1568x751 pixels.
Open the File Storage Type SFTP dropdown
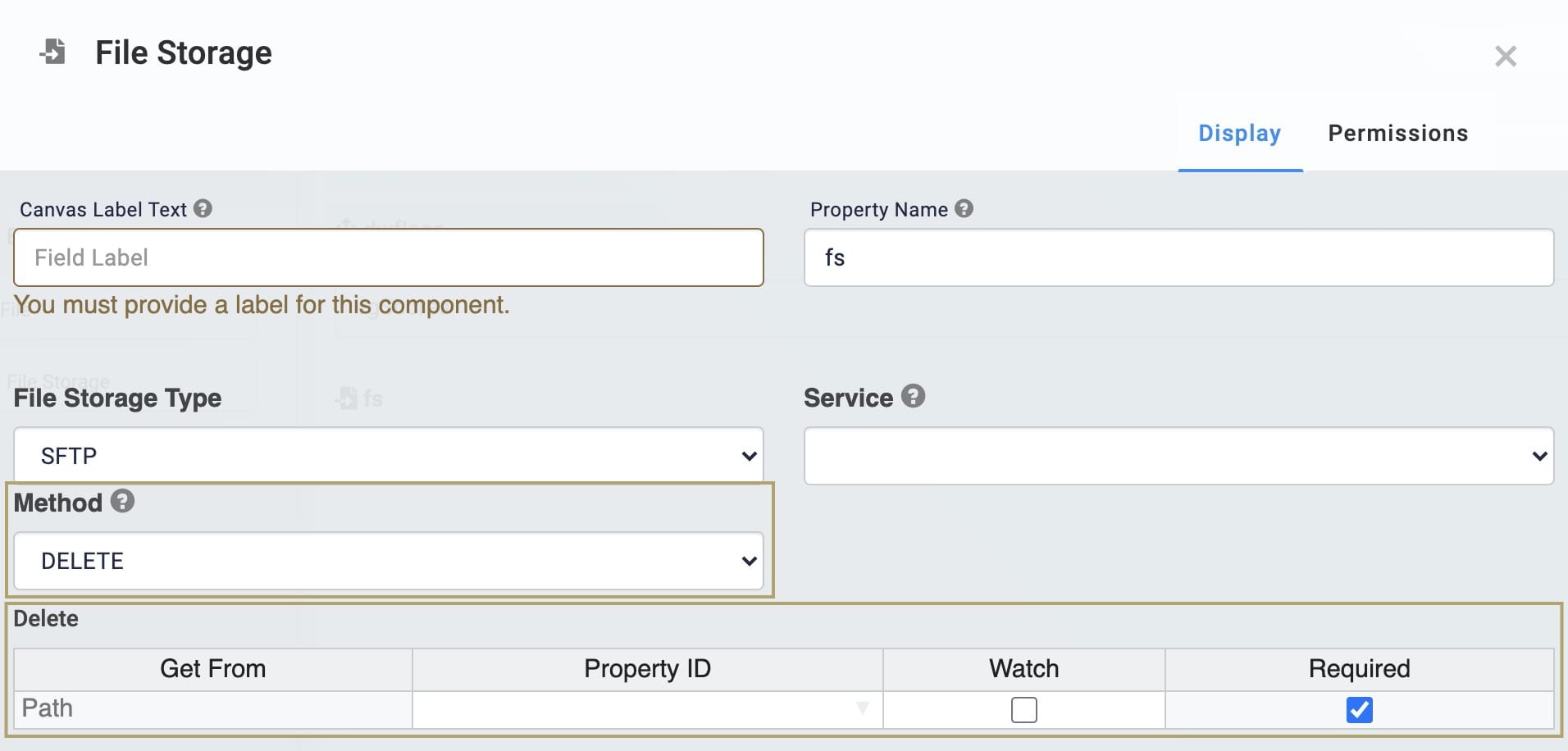(x=389, y=455)
